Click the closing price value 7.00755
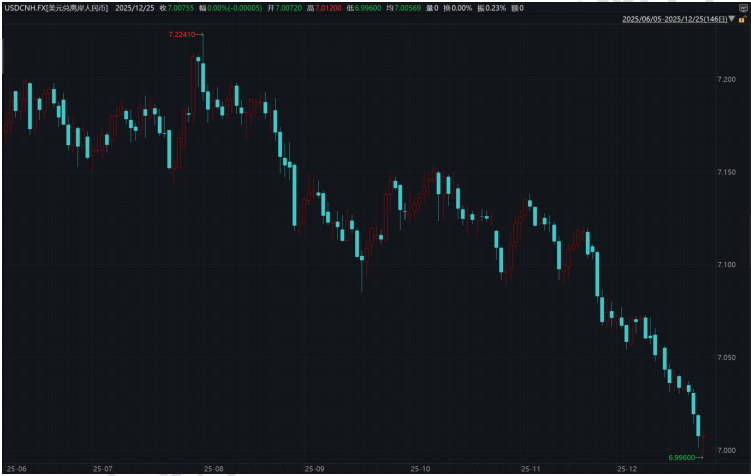 click(x=180, y=7)
